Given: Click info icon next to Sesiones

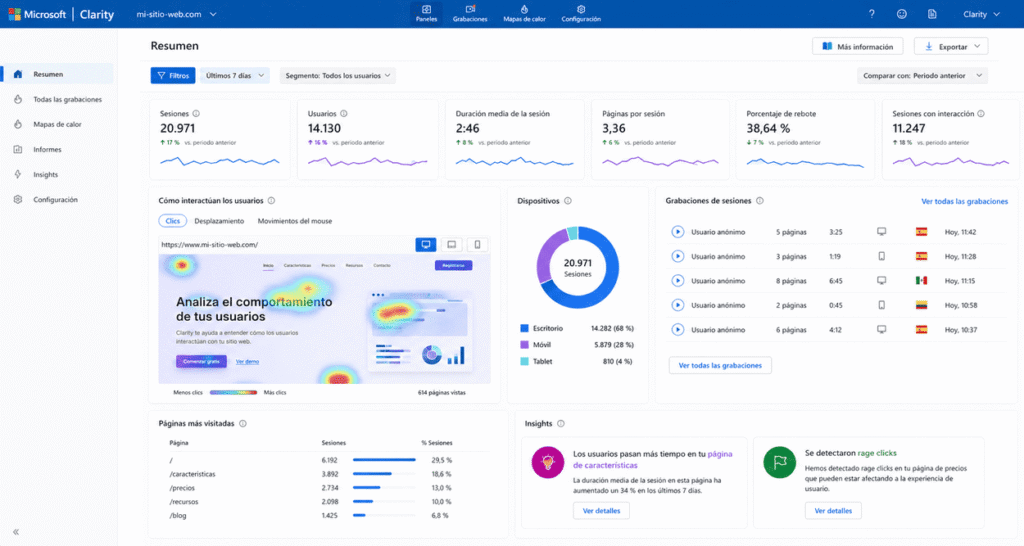Looking at the screenshot, I should (x=196, y=114).
